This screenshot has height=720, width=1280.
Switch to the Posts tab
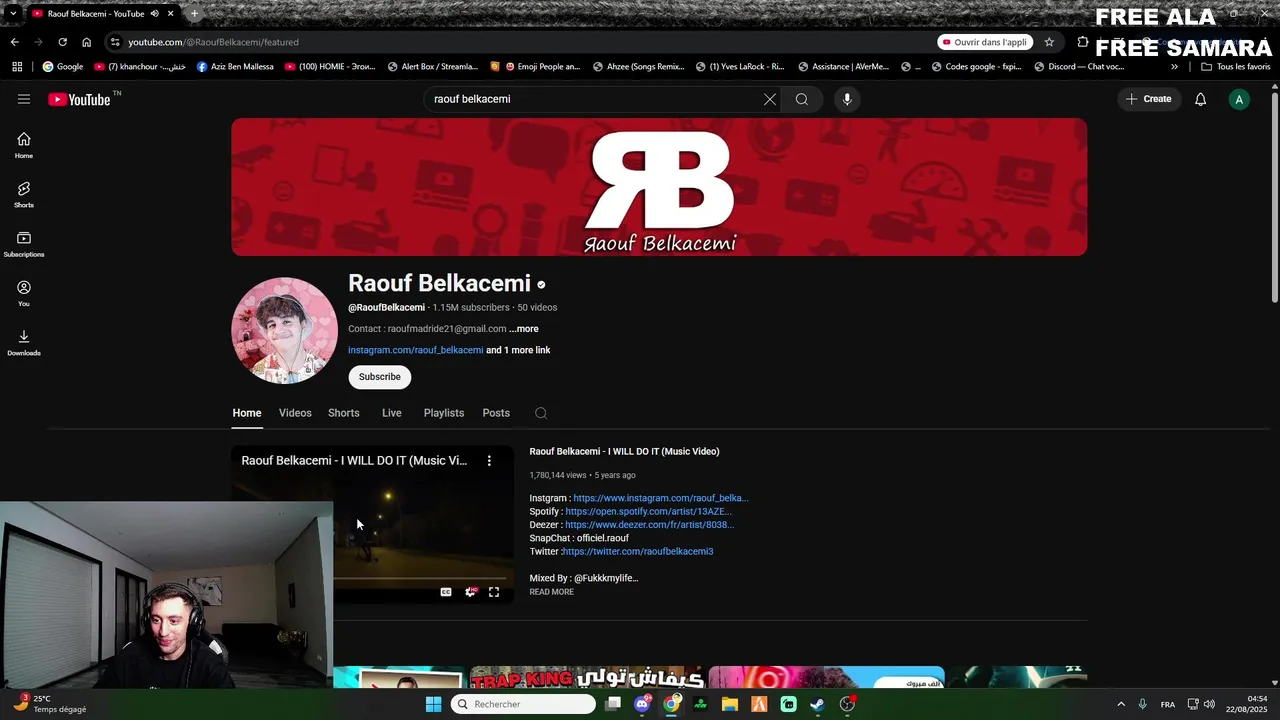(x=496, y=413)
